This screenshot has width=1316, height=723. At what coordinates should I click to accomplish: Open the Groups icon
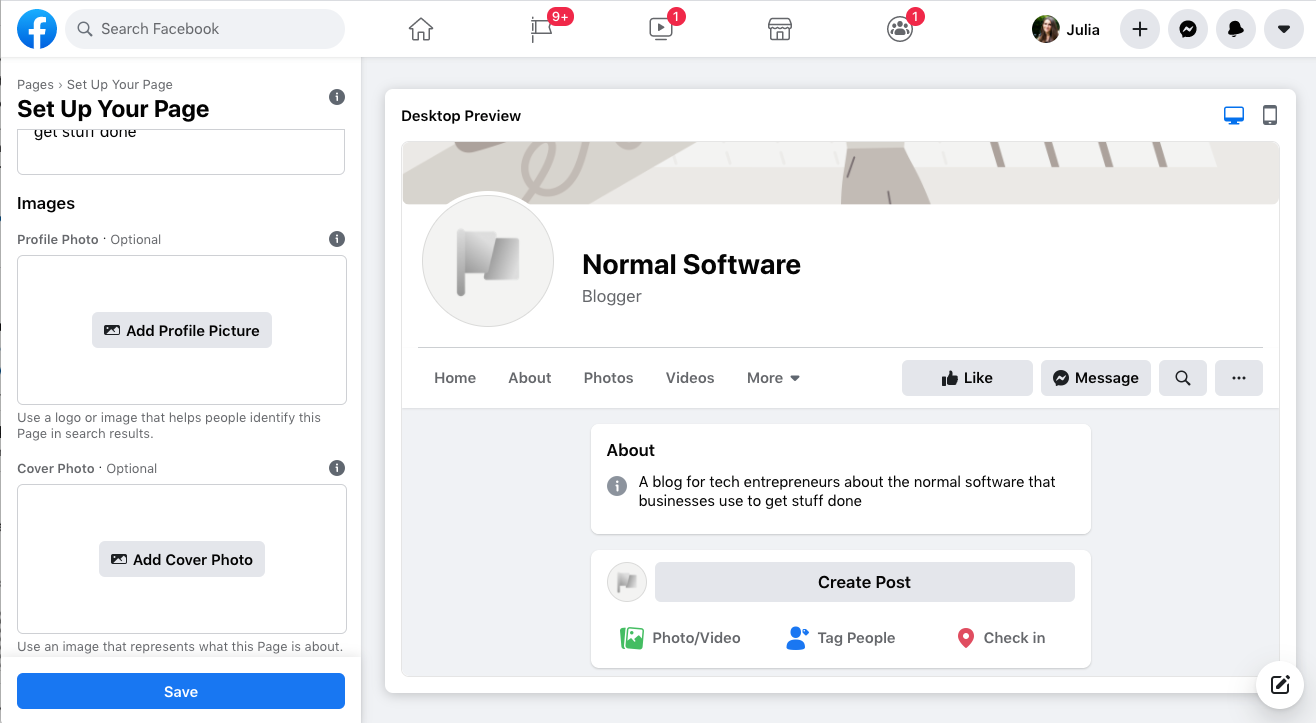[x=900, y=30]
